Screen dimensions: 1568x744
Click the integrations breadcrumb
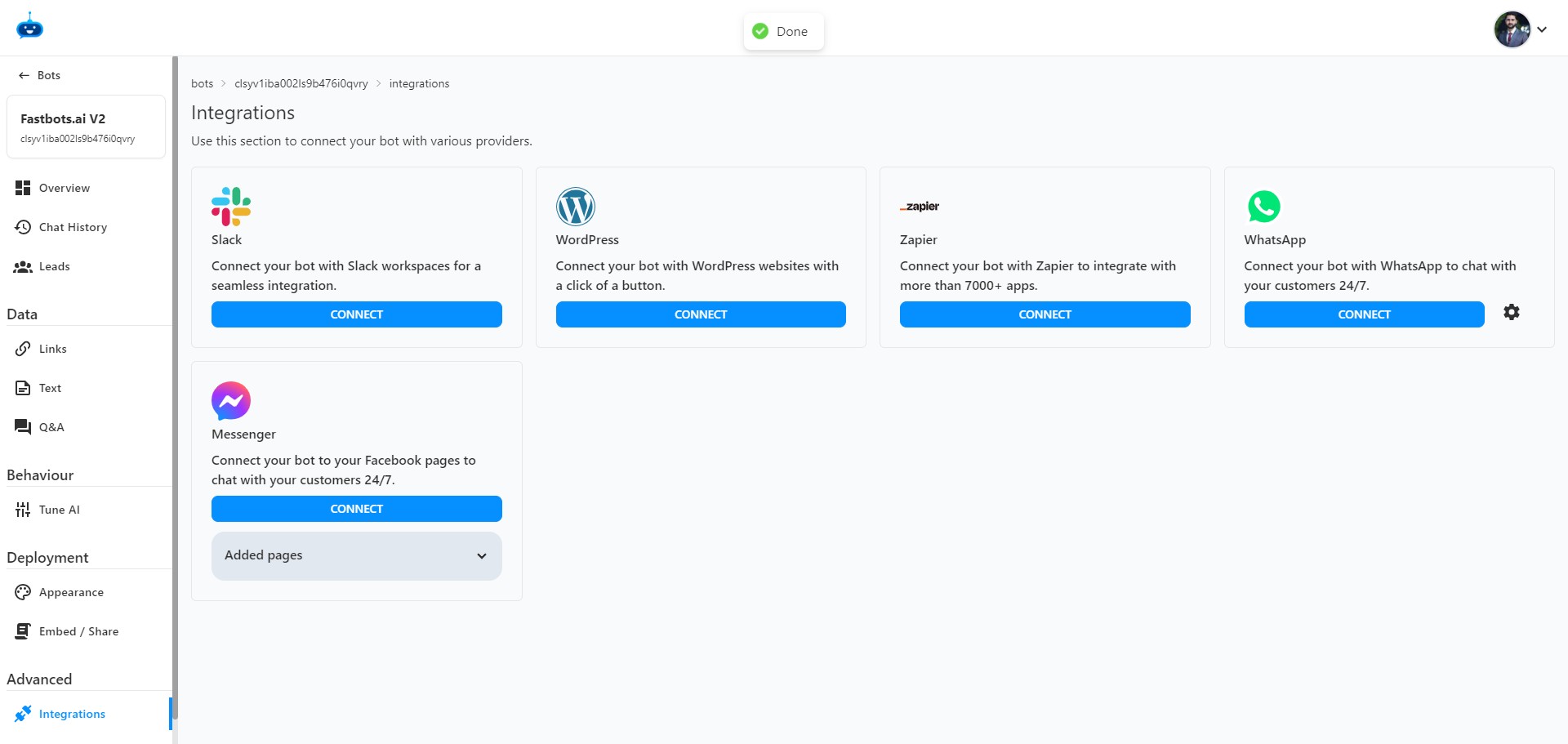point(419,83)
